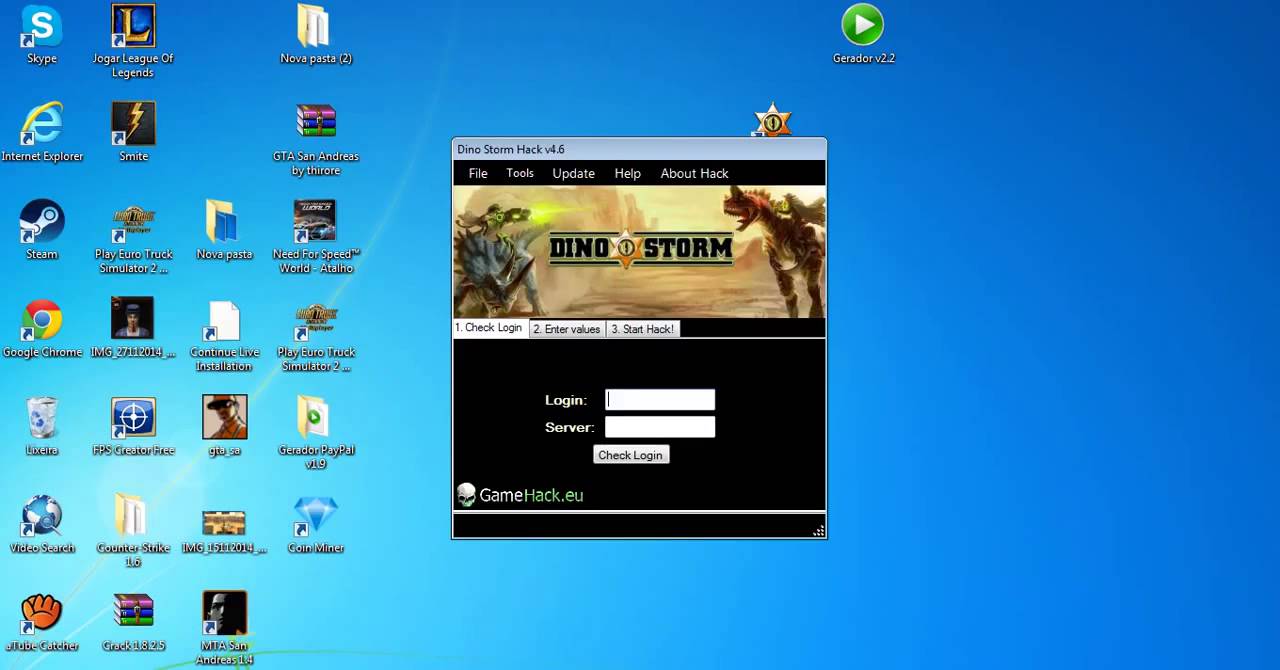Switch to the 1. Check Login tab
Screen dimensions: 1280x670
tap(489, 328)
